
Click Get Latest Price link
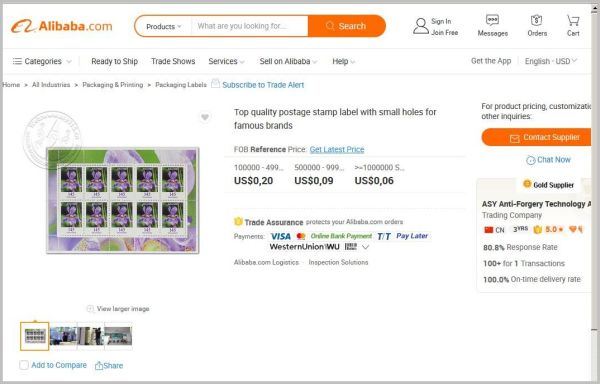click(x=337, y=150)
